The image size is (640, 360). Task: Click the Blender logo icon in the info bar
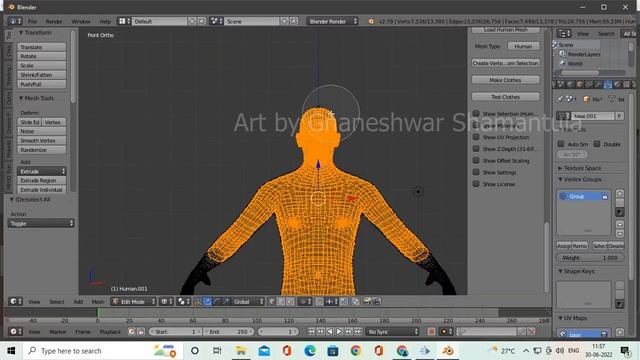[x=371, y=21]
